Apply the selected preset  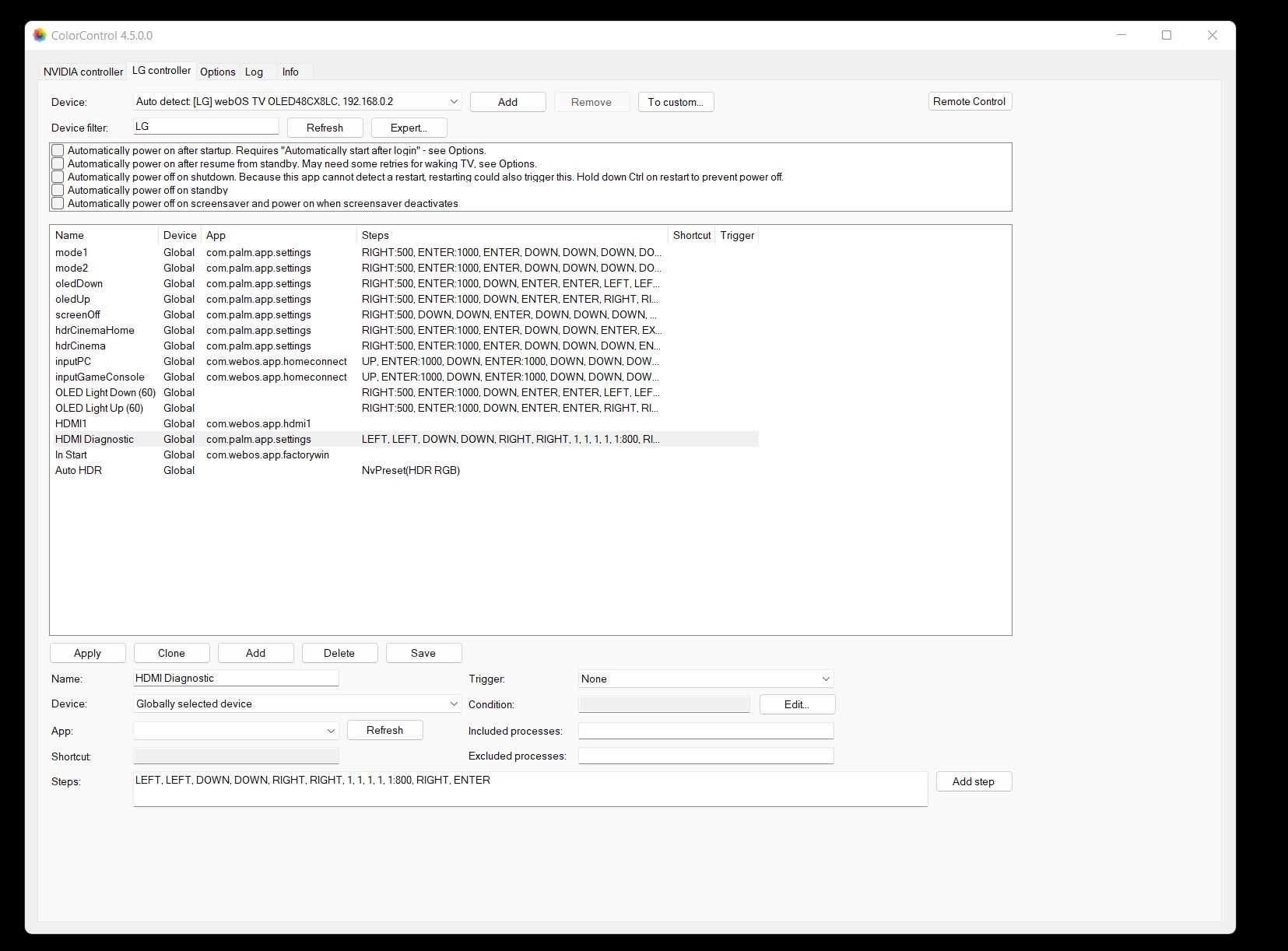(87, 653)
